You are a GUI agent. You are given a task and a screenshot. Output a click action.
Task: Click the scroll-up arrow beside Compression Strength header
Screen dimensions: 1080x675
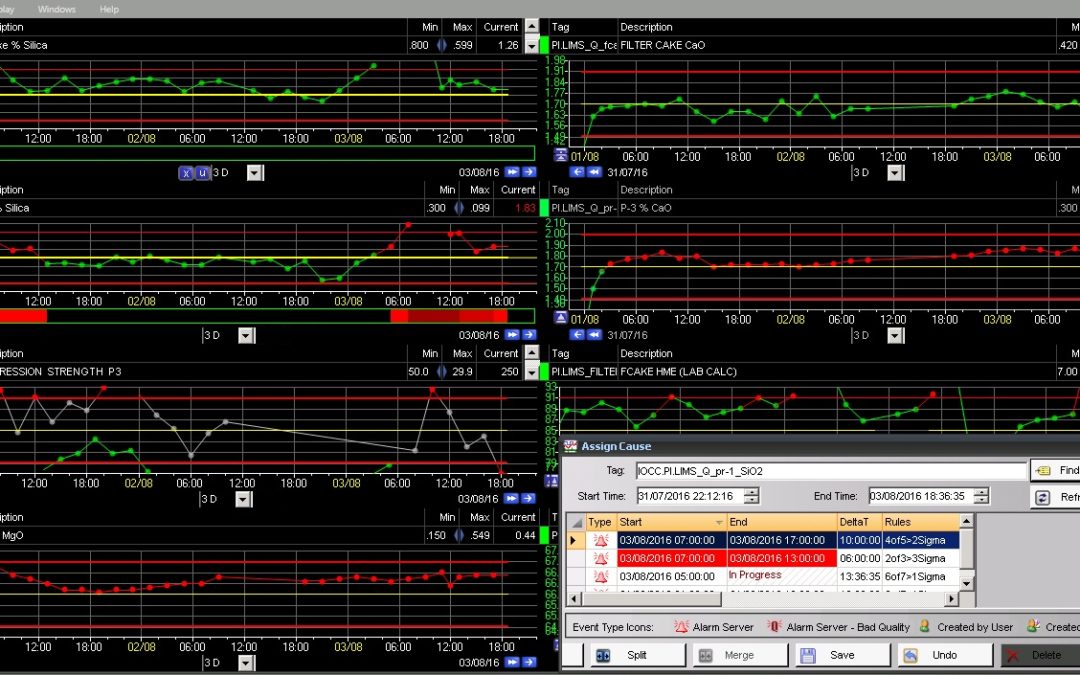pos(532,353)
